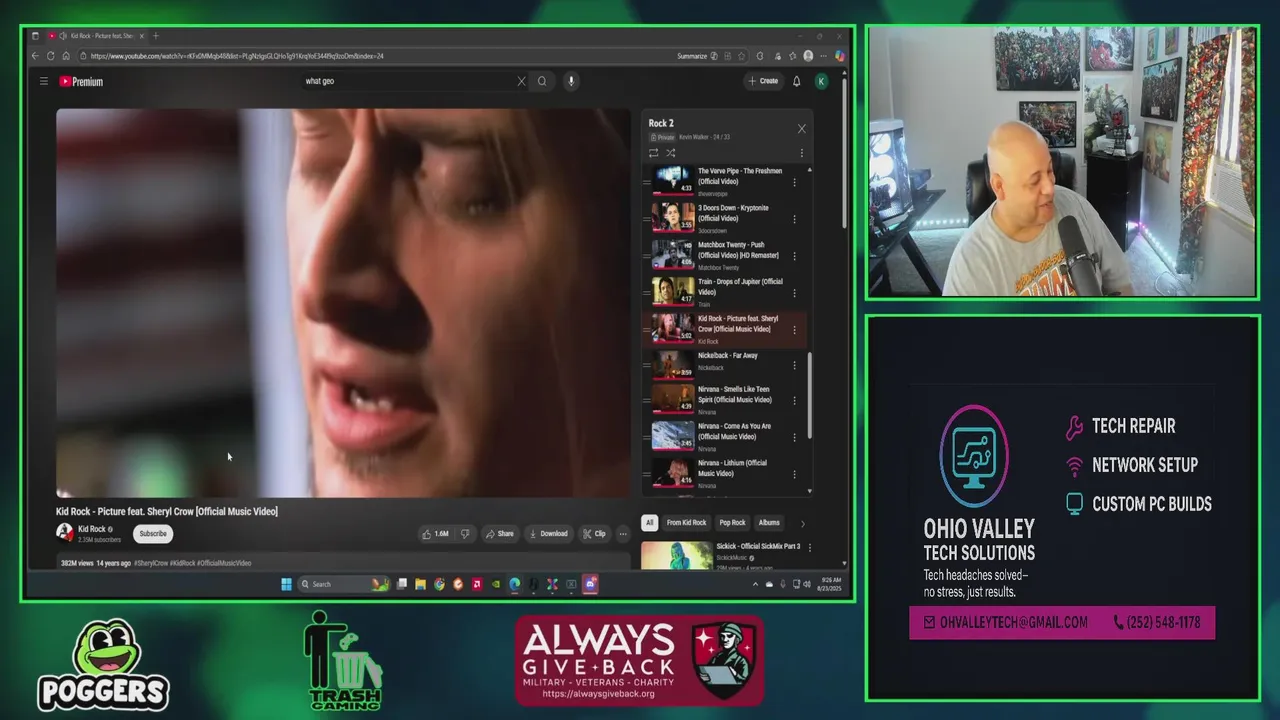This screenshot has width=1280, height=720.
Task: Select From Kid Rock filter chip
Action: click(x=686, y=522)
